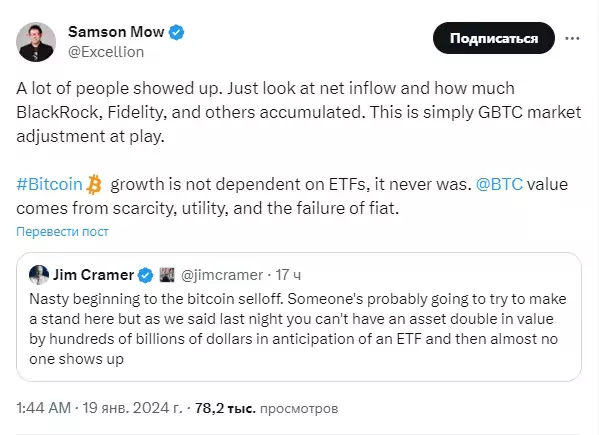Open the three-dot more options menu
The image size is (599, 435).
tap(572, 38)
